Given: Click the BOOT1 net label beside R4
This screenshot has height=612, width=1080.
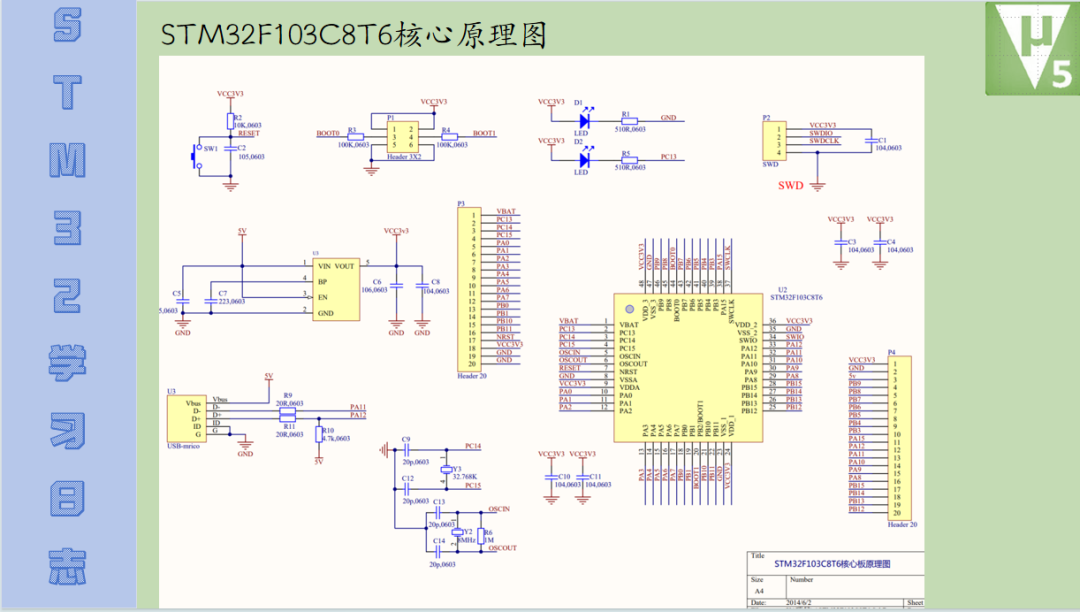Looking at the screenshot, I should click(484, 134).
